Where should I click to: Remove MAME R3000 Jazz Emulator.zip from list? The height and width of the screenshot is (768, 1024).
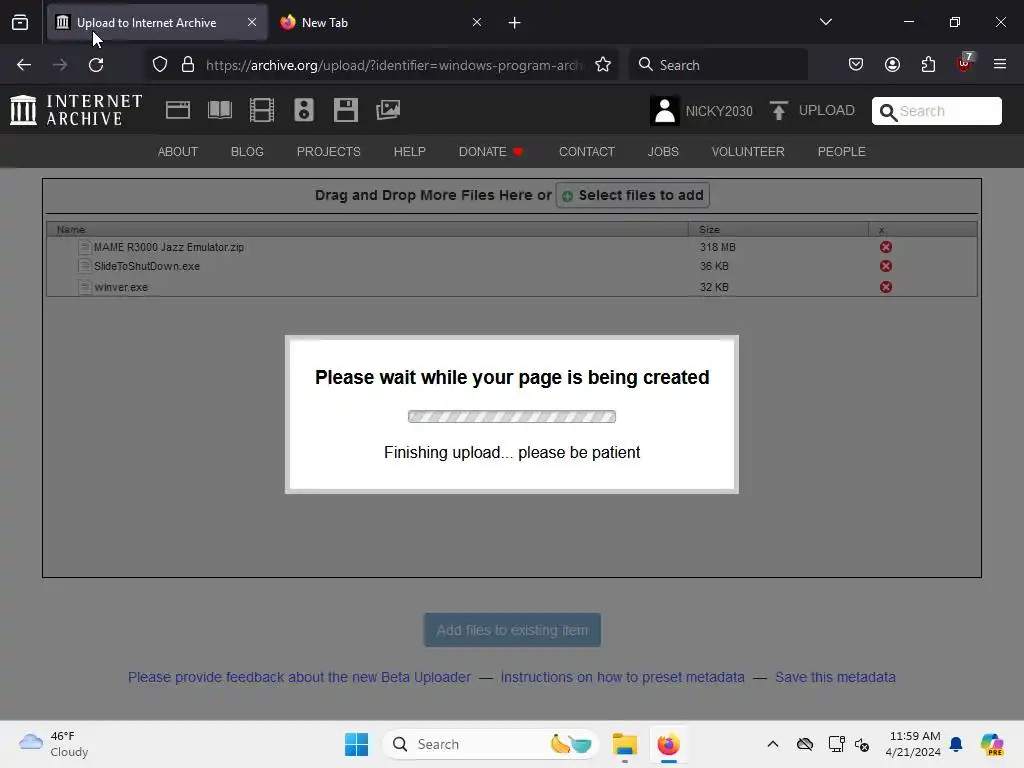(x=886, y=247)
